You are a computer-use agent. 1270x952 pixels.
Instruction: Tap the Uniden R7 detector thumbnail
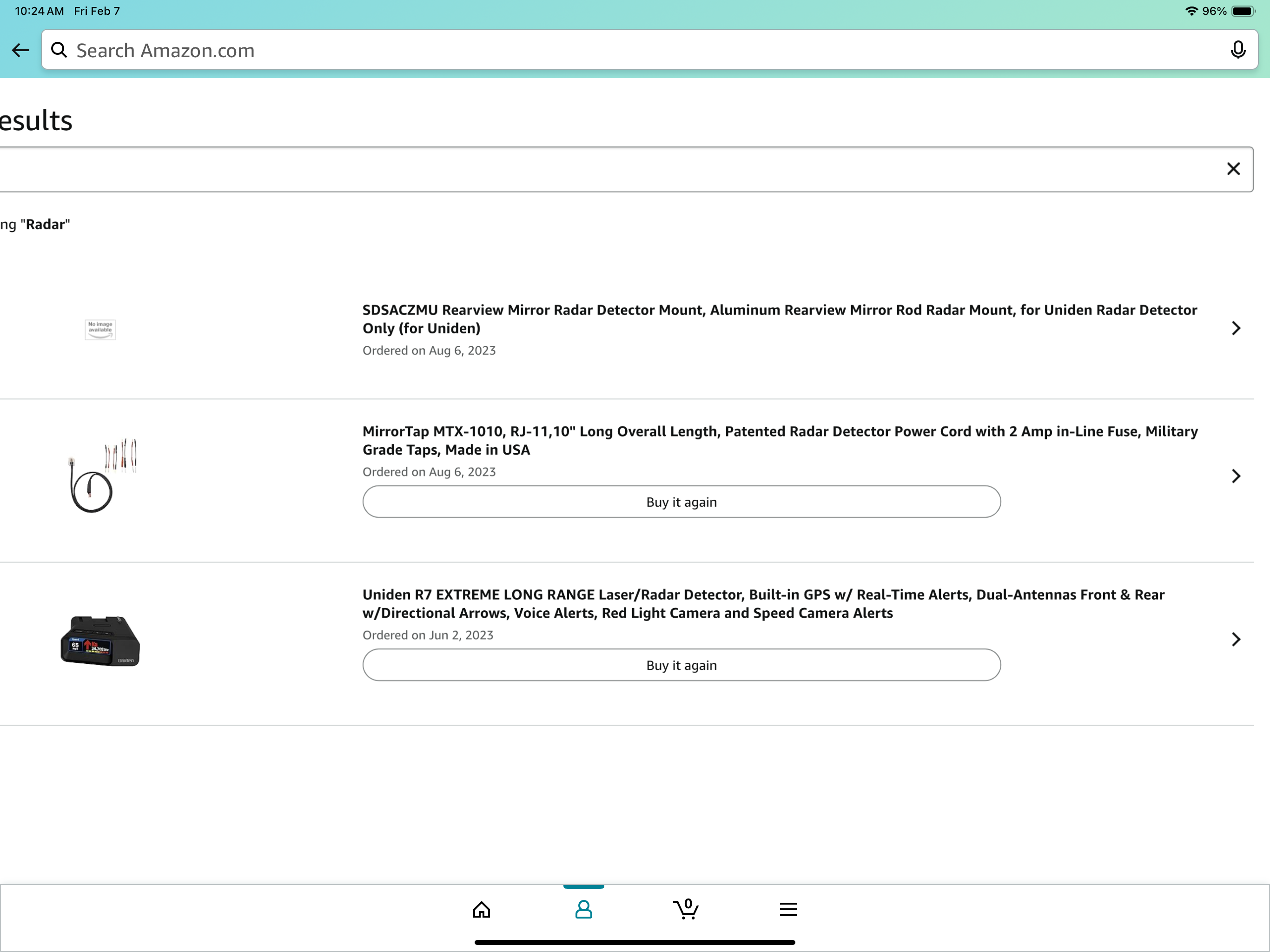[x=100, y=641]
